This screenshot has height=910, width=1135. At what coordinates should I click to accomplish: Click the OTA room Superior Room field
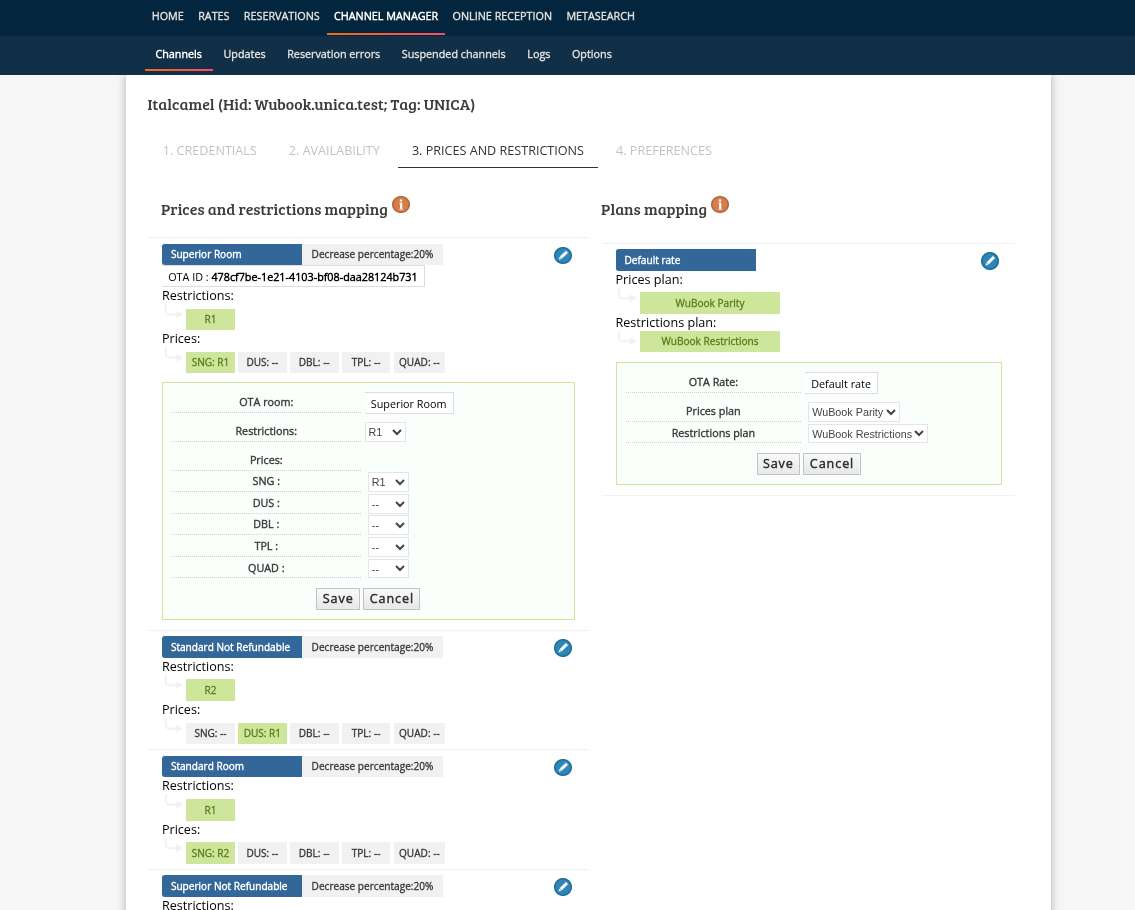408,404
